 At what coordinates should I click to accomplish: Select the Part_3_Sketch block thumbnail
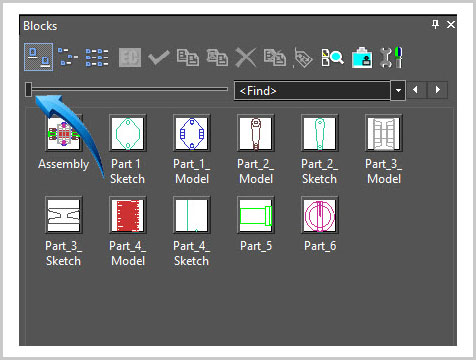pyautogui.click(x=64, y=215)
